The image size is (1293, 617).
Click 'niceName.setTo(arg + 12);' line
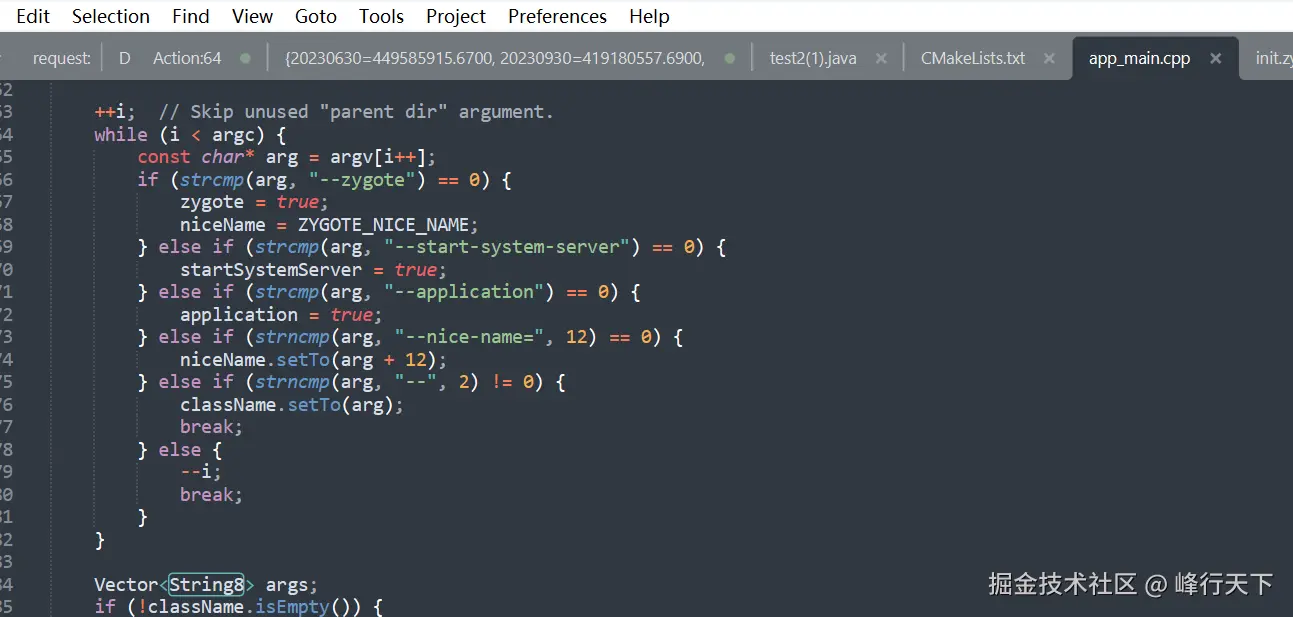(313, 360)
